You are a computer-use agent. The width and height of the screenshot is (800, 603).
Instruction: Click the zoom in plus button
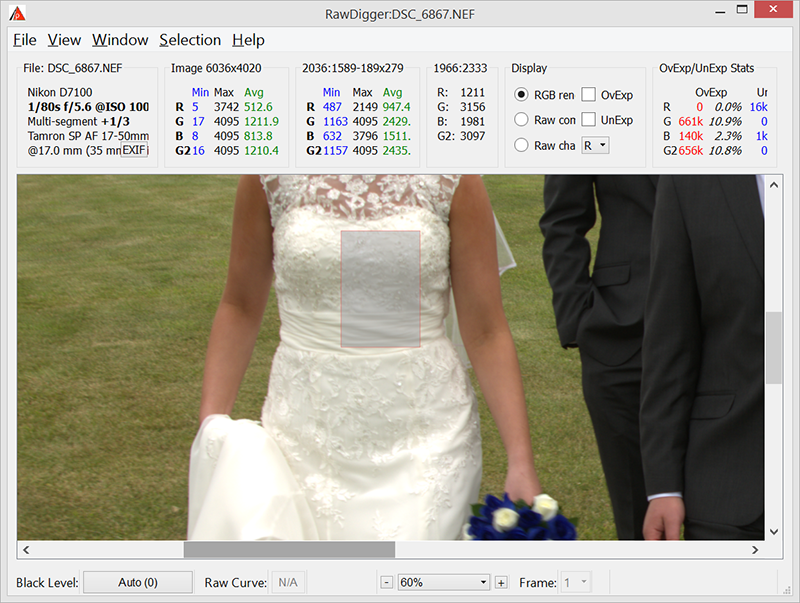click(x=501, y=582)
